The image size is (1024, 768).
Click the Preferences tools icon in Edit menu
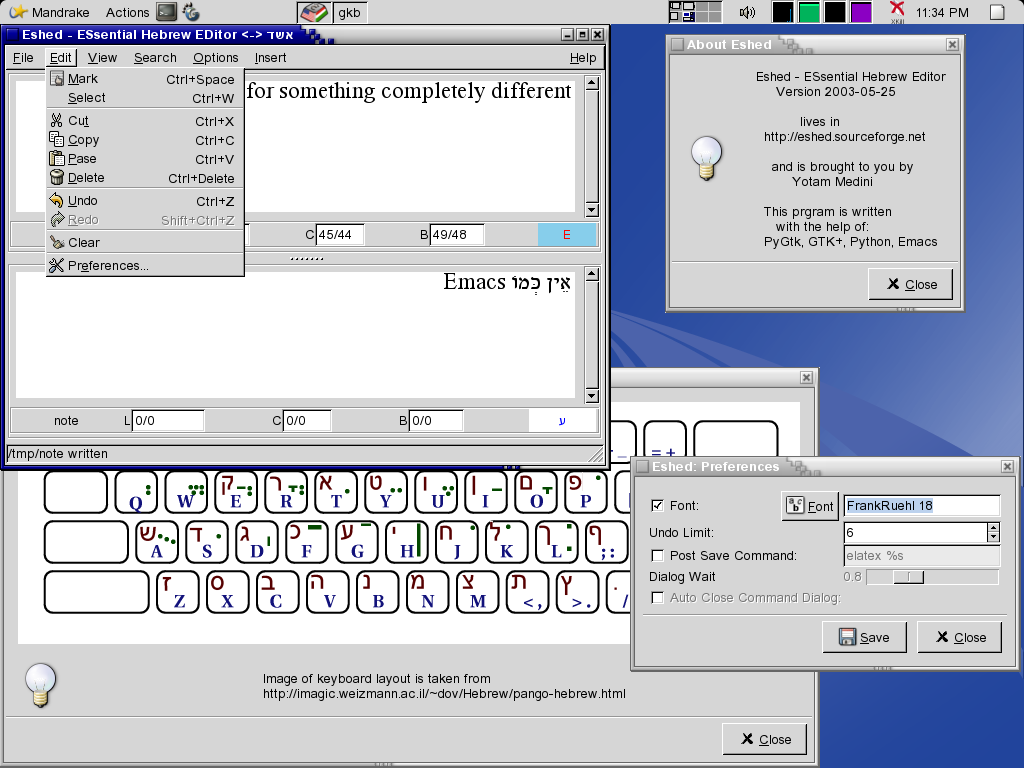click(x=57, y=264)
